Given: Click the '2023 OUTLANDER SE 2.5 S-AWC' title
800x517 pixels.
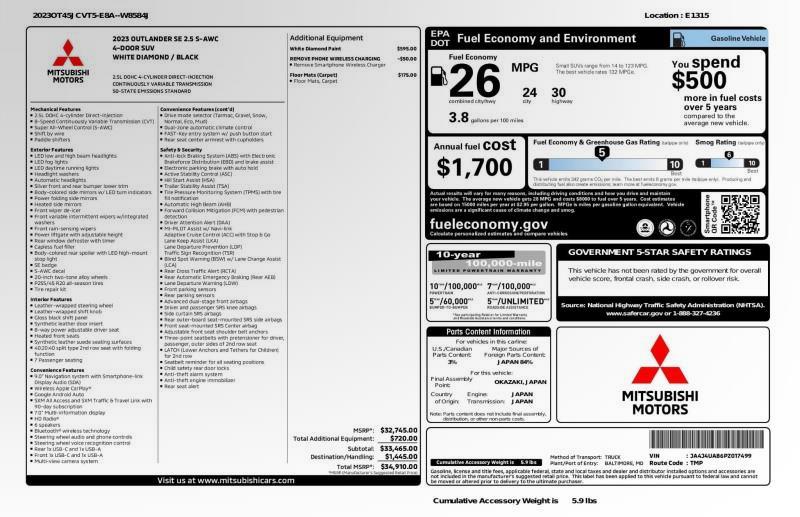Looking at the screenshot, I should [x=165, y=39].
